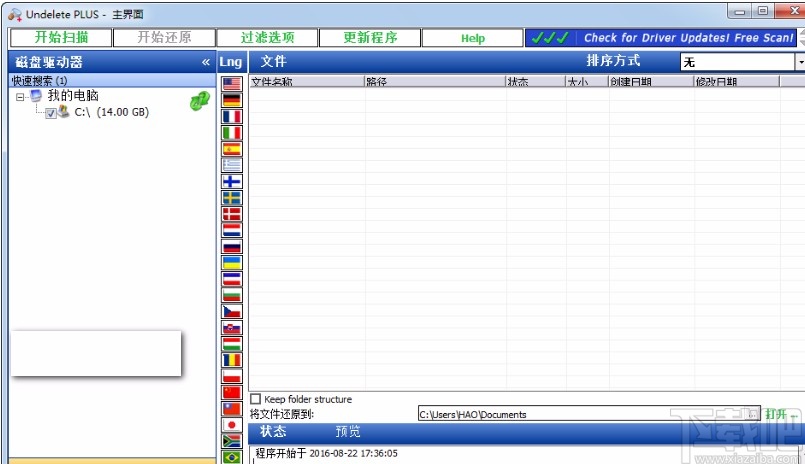This screenshot has height=464, width=805.
Task: Choose the Japanese flag language
Action: [232, 425]
